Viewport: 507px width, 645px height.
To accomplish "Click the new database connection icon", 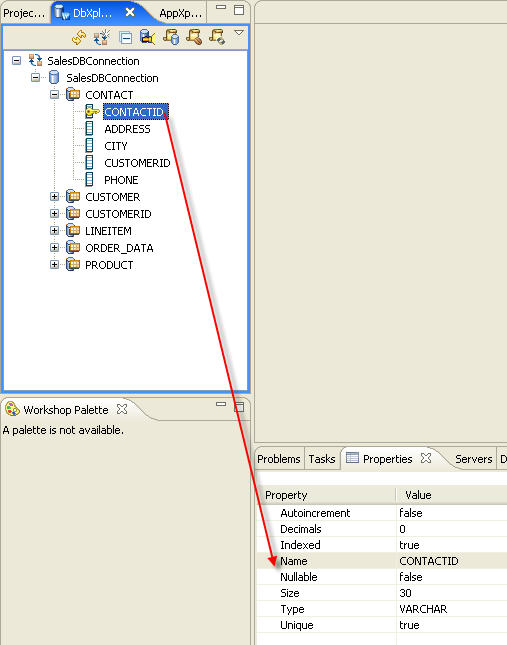I will [x=101, y=37].
